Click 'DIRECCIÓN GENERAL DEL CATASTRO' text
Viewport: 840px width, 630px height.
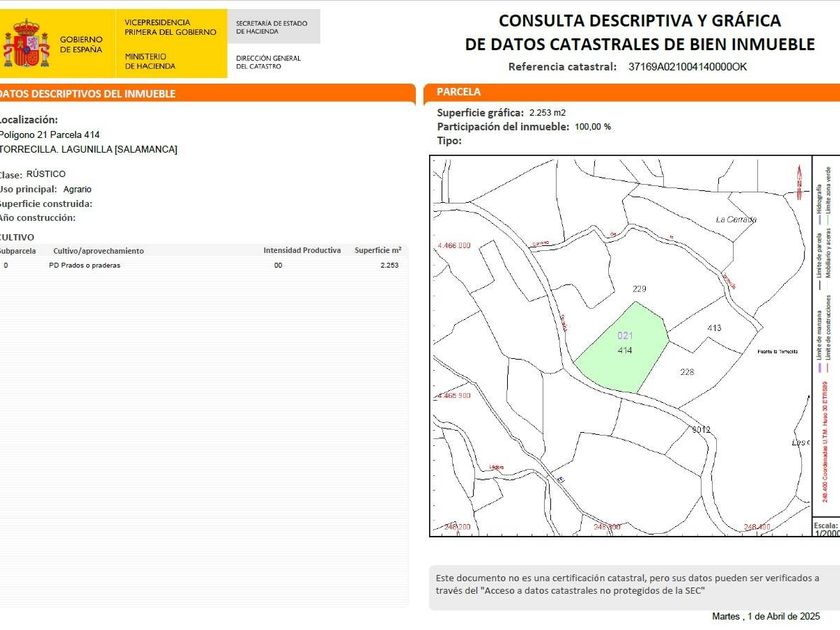[268, 62]
